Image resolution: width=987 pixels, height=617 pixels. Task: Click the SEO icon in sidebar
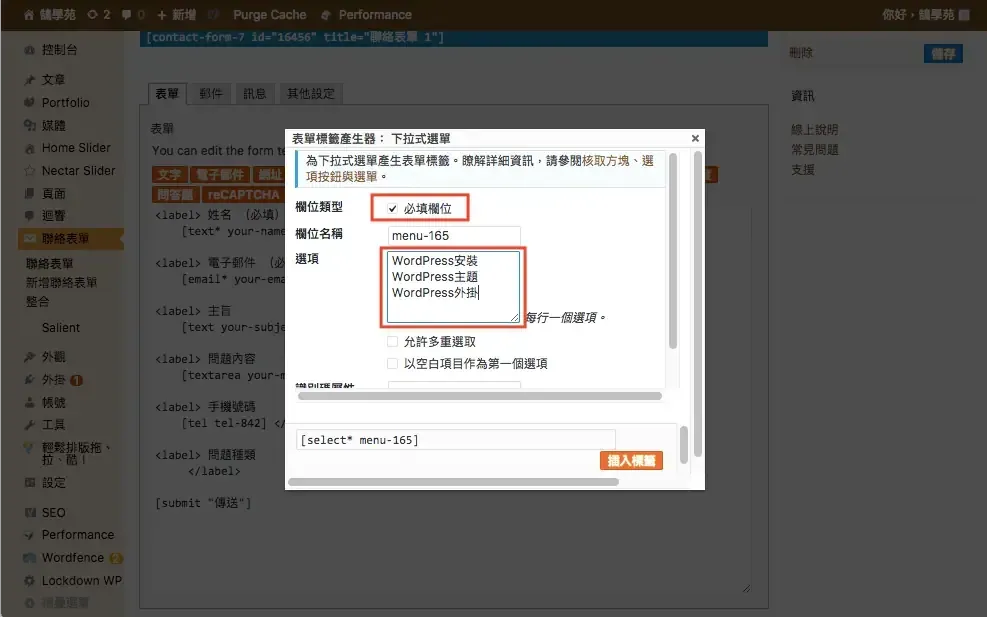click(x=29, y=512)
